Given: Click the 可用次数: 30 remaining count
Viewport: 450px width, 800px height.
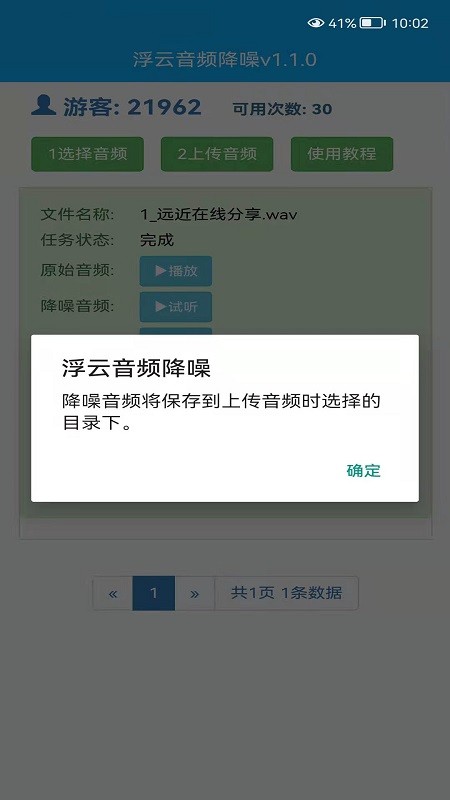Looking at the screenshot, I should (x=282, y=109).
